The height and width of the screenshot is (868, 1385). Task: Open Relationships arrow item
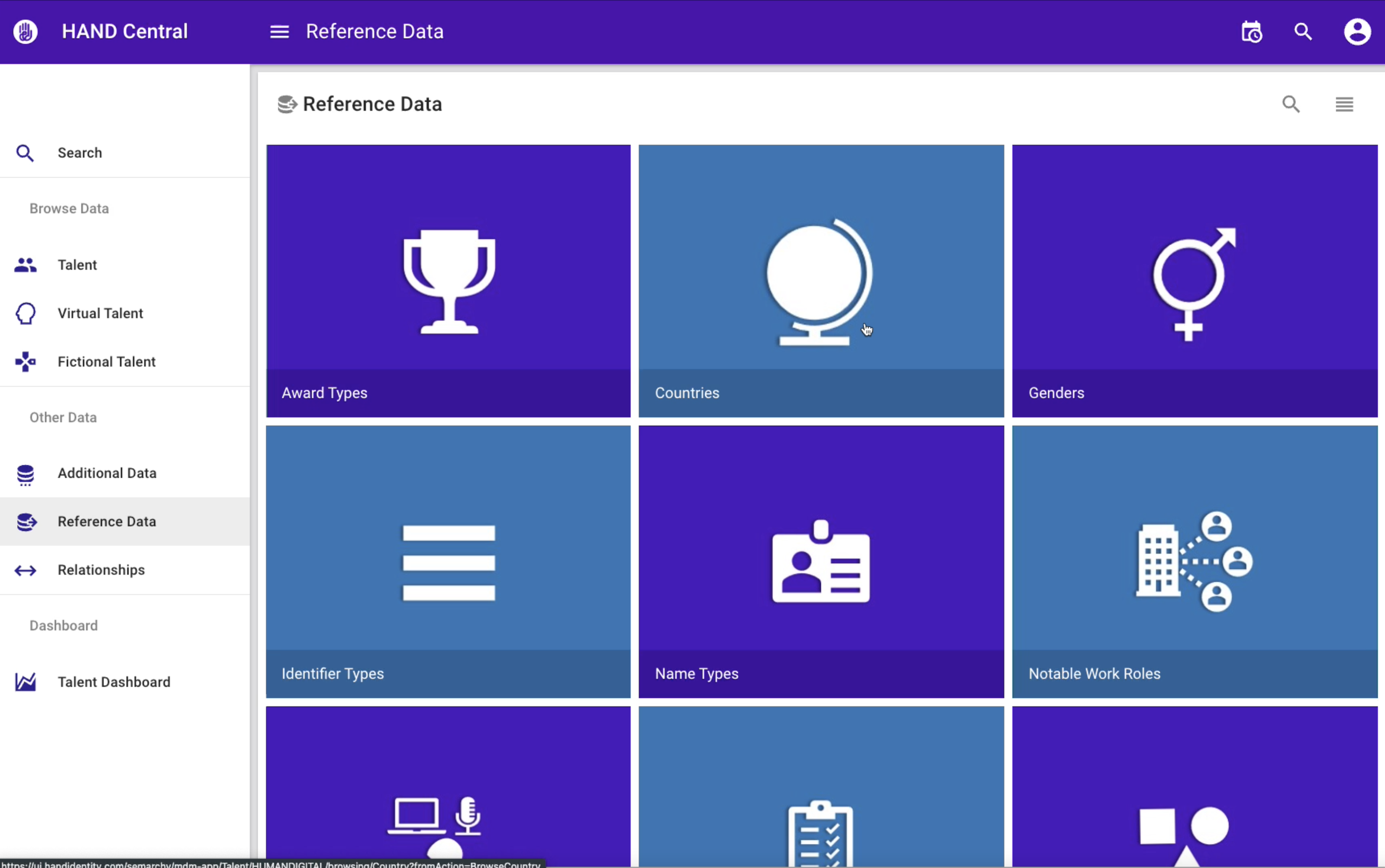point(25,570)
